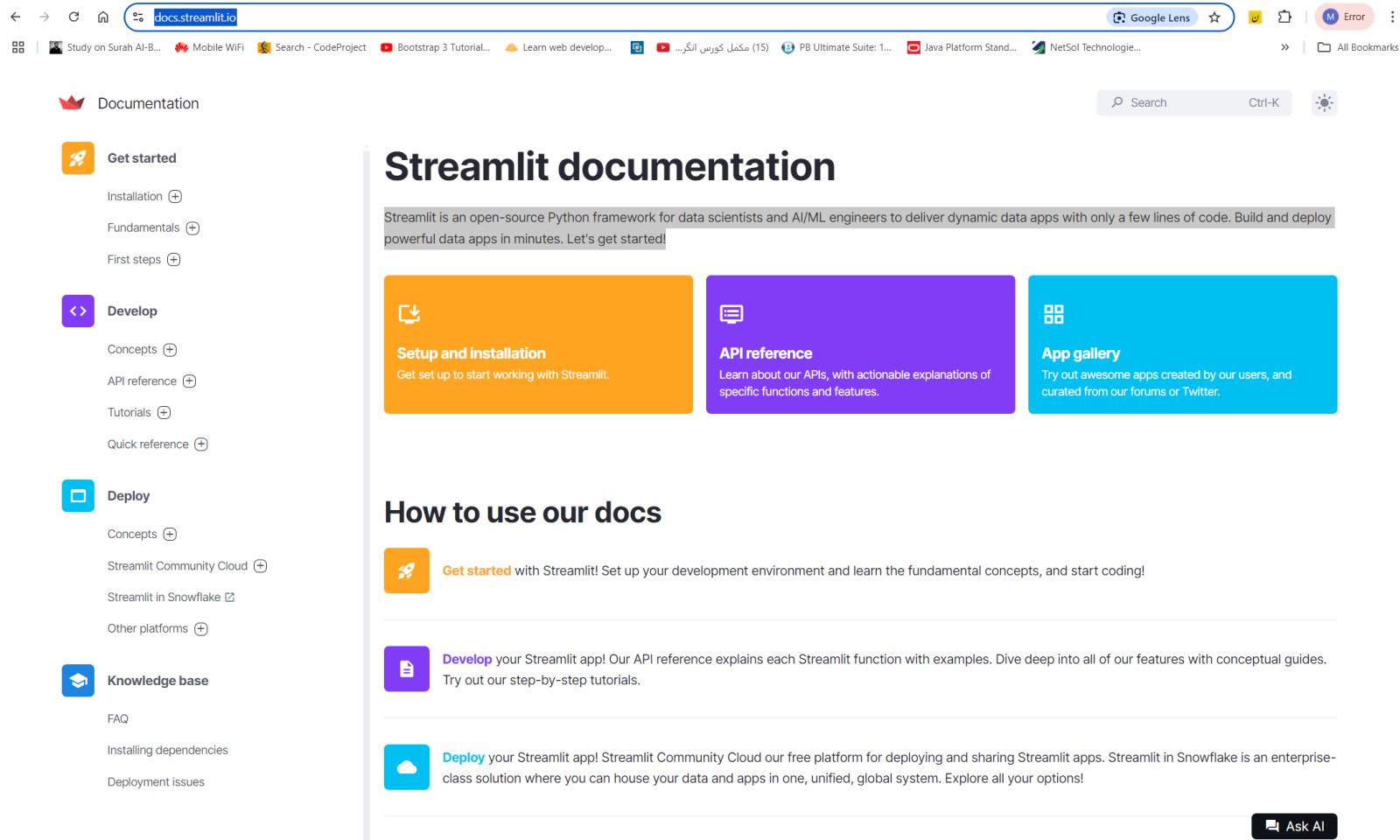Bookmark this page using the star icon

(x=1215, y=17)
